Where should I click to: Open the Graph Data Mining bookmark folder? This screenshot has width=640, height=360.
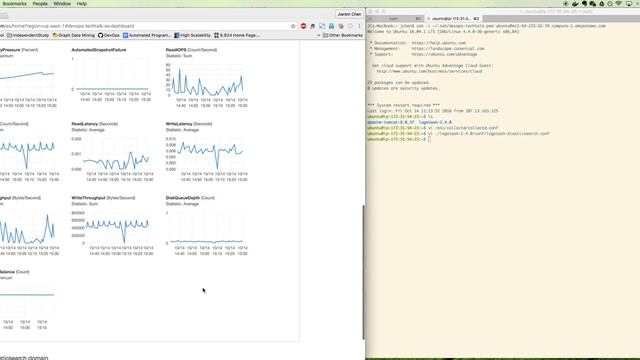pos(74,36)
